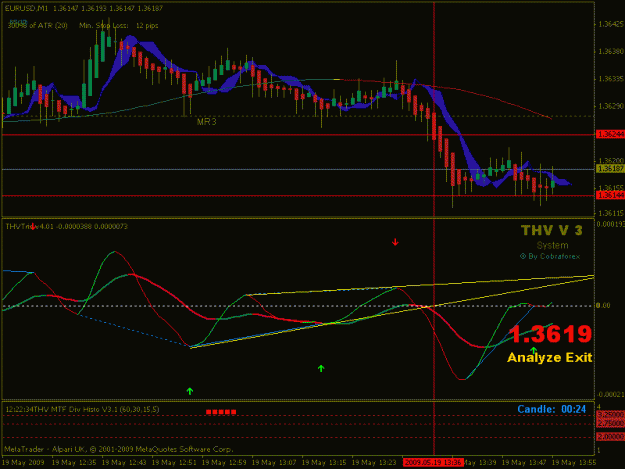Click the 'System' label under THV V 3
Screen dimensions: 625x469
pos(552,245)
